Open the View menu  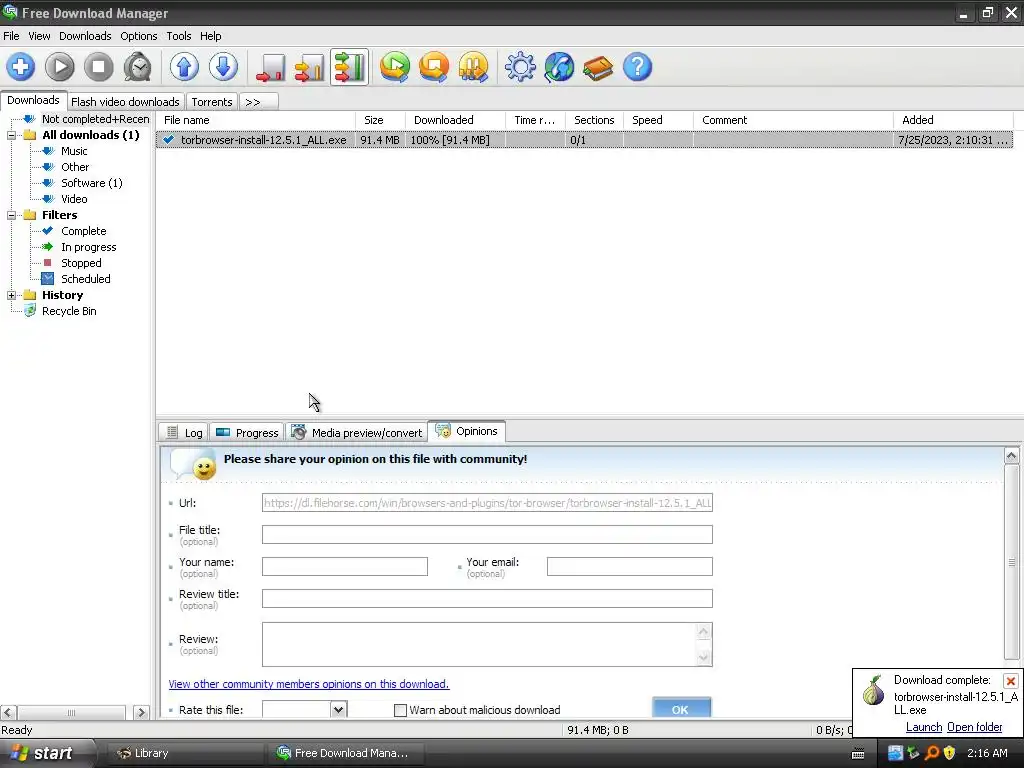[x=39, y=36]
